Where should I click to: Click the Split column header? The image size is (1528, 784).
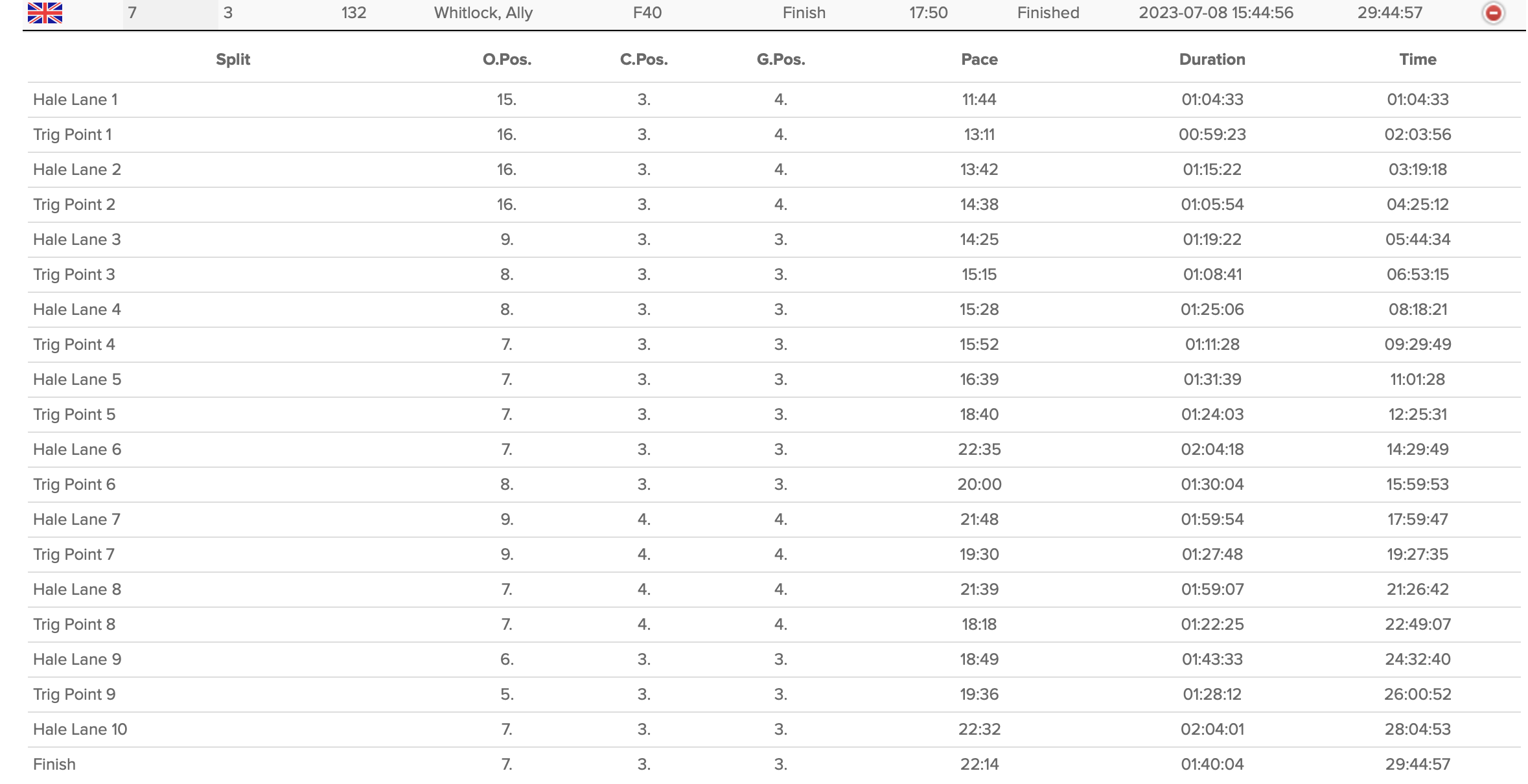click(233, 60)
